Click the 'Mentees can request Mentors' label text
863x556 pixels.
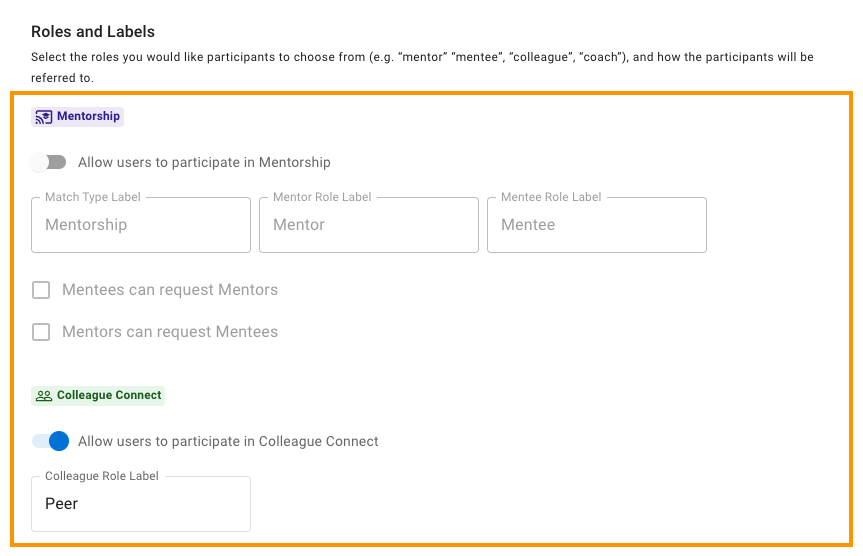point(170,290)
